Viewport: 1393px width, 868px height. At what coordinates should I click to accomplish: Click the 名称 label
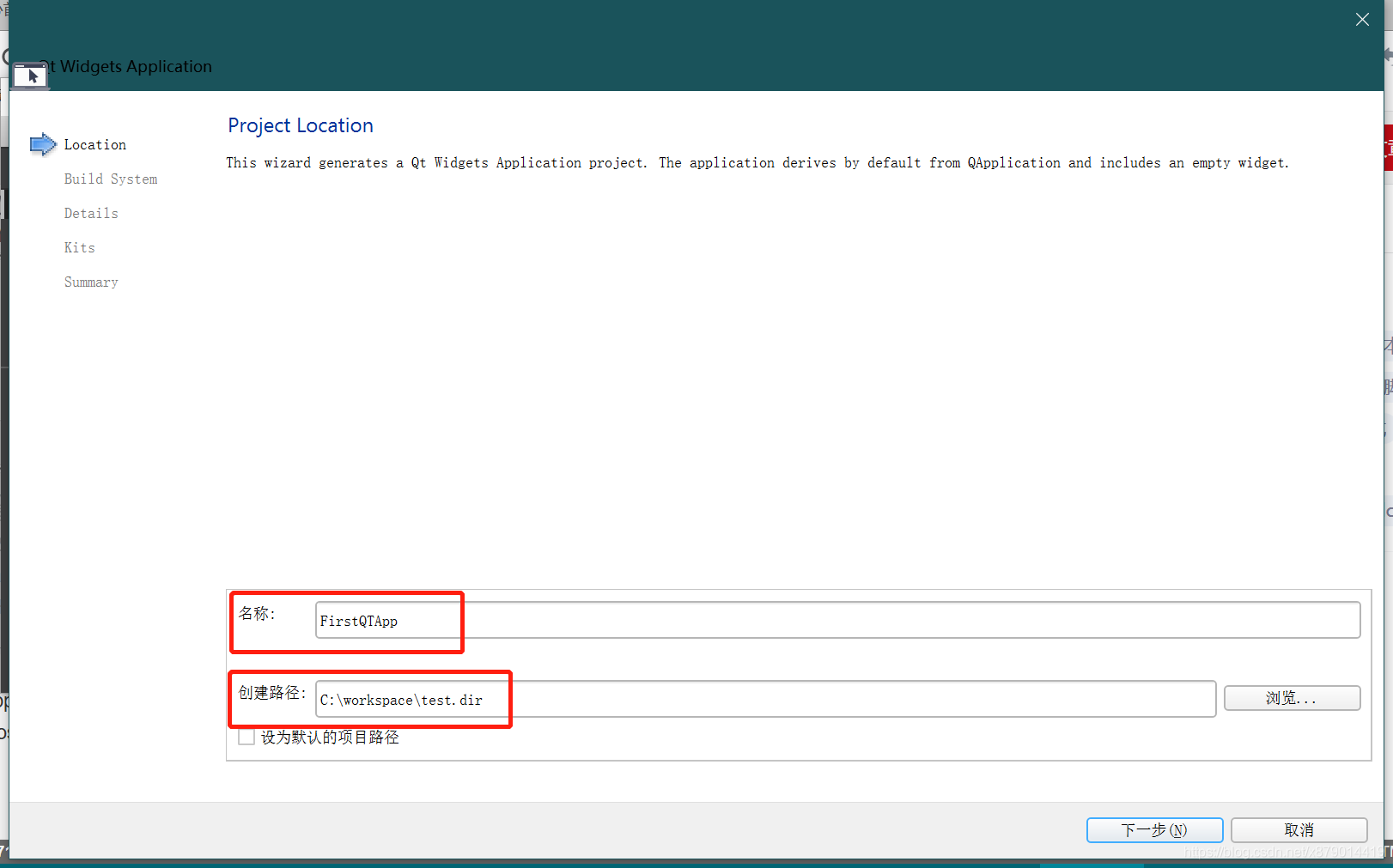coord(257,613)
